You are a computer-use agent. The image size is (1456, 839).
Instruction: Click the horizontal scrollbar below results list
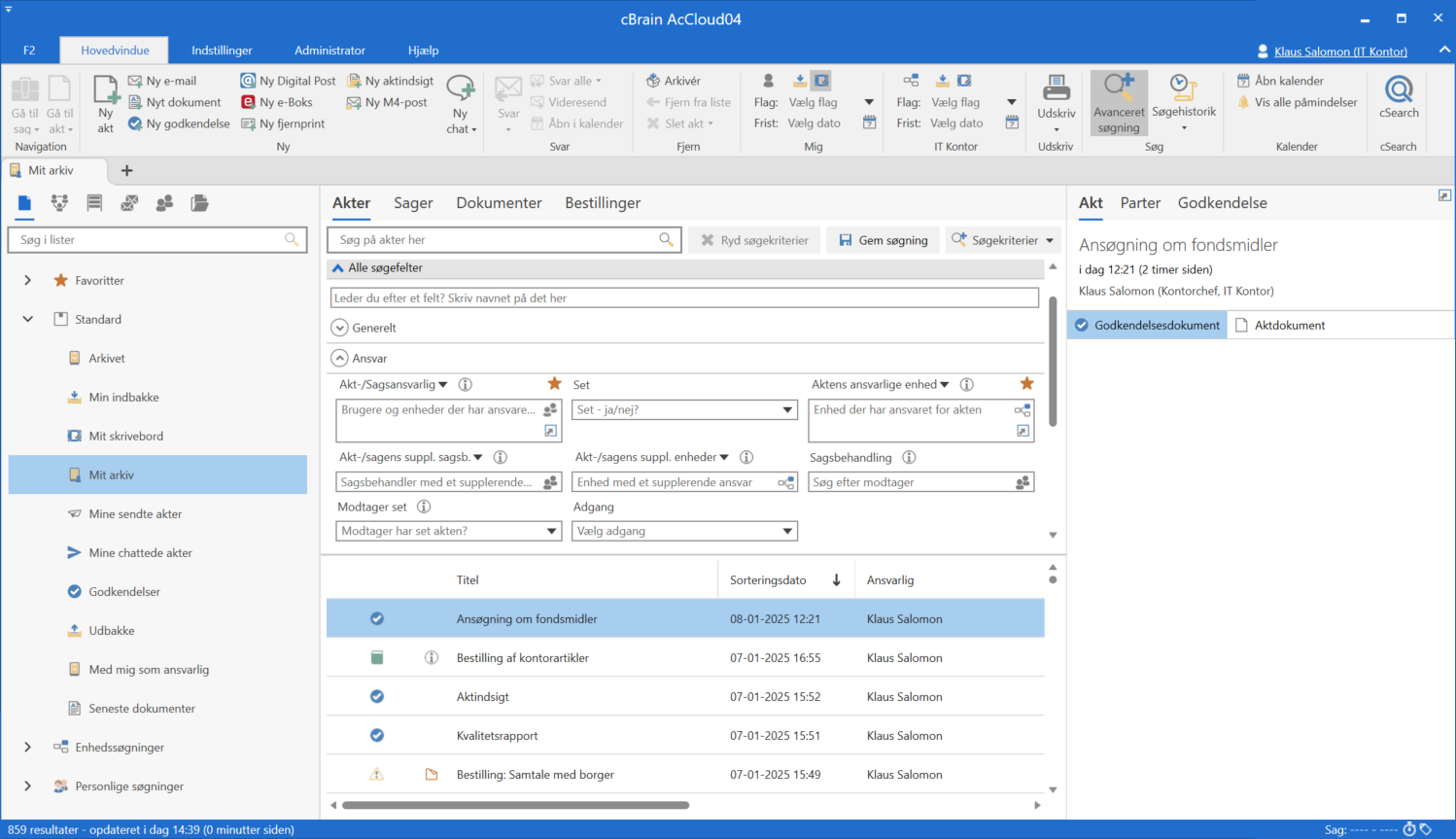point(515,805)
